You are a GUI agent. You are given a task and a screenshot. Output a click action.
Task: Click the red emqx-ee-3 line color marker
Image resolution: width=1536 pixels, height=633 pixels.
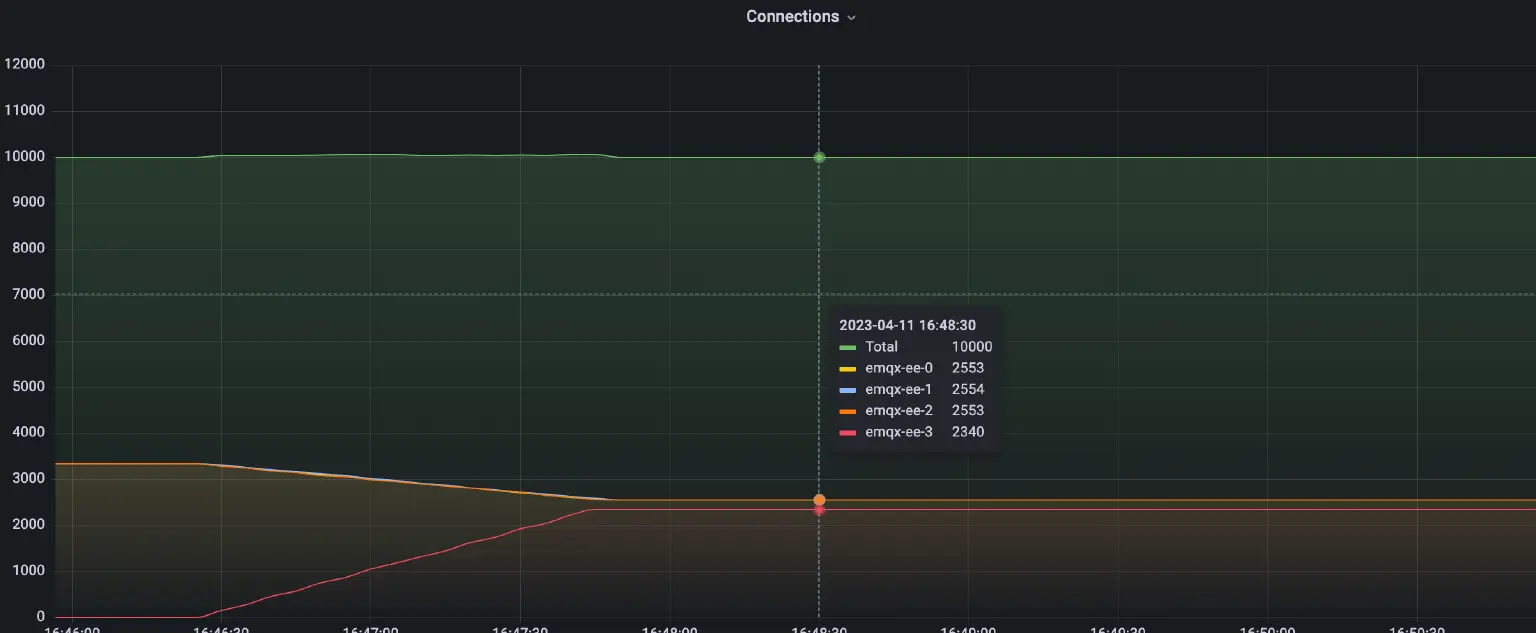[x=850, y=431]
